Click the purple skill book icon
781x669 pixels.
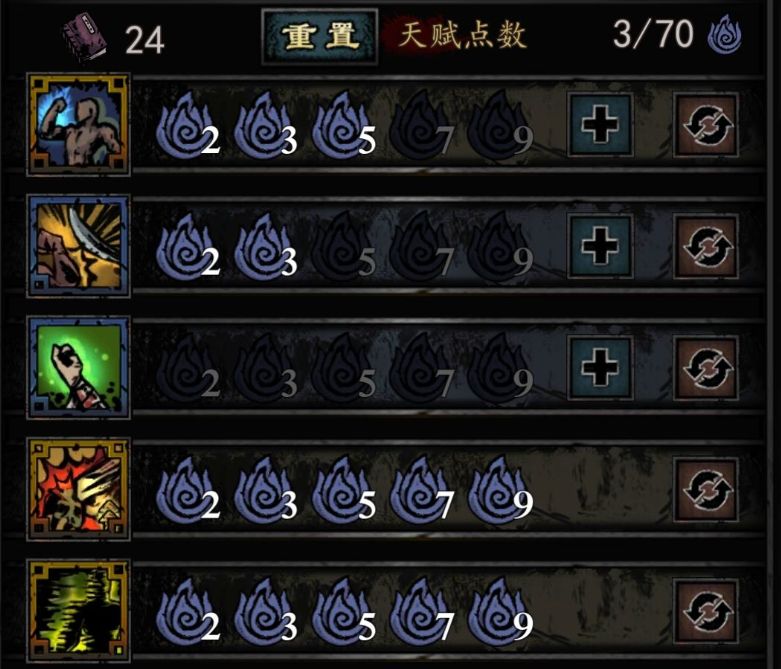tap(85, 38)
